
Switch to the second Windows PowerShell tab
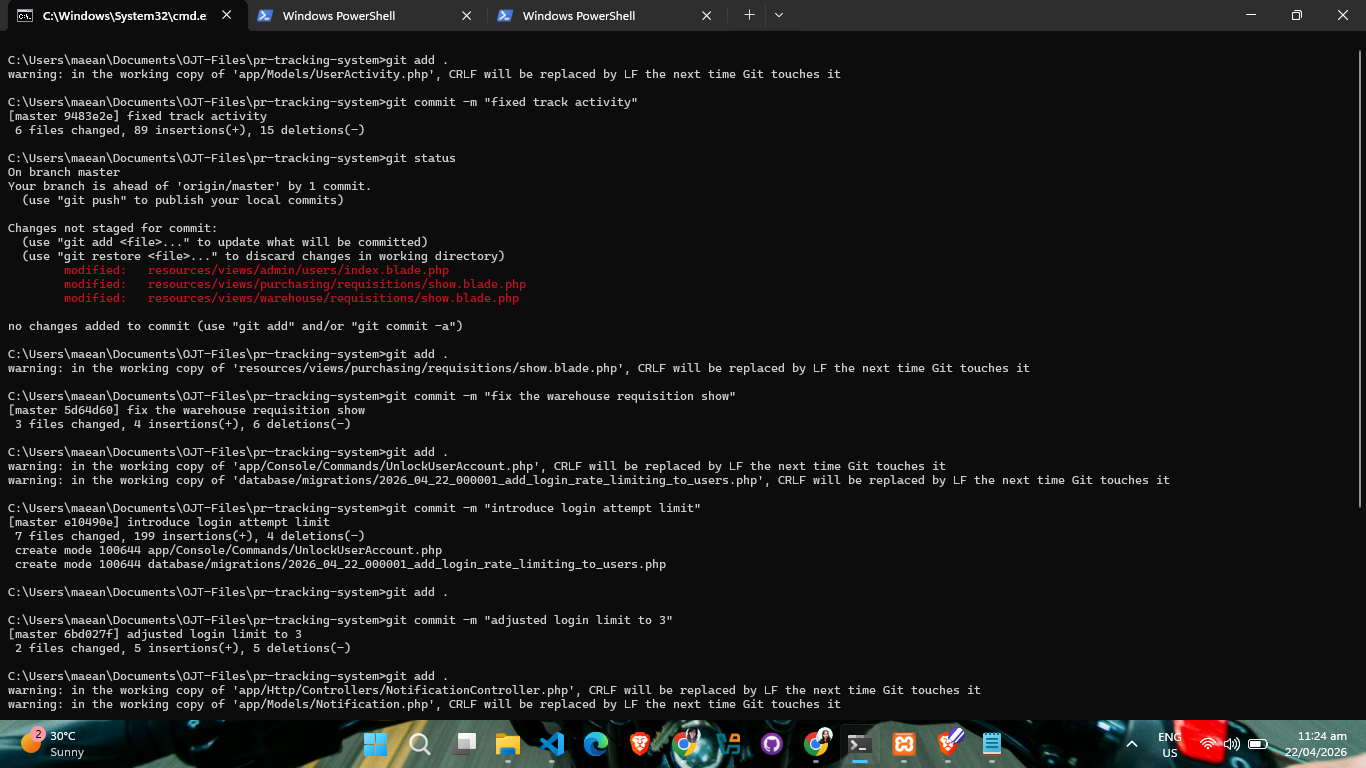[x=604, y=16]
